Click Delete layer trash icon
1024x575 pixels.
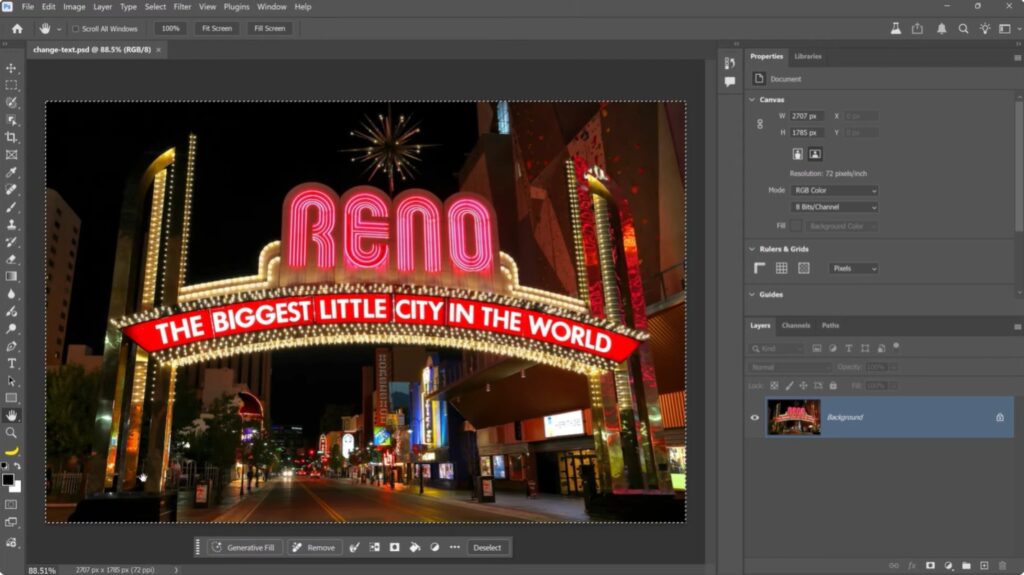point(1002,566)
